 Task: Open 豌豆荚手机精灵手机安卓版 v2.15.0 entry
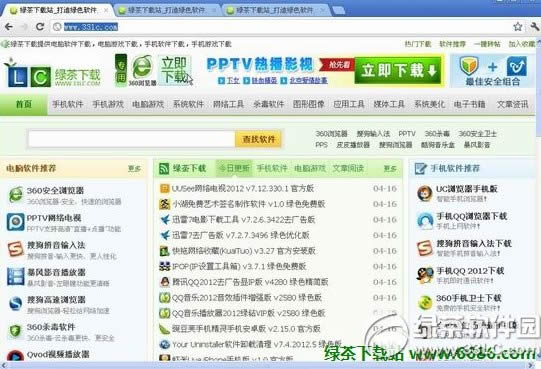[246, 329]
